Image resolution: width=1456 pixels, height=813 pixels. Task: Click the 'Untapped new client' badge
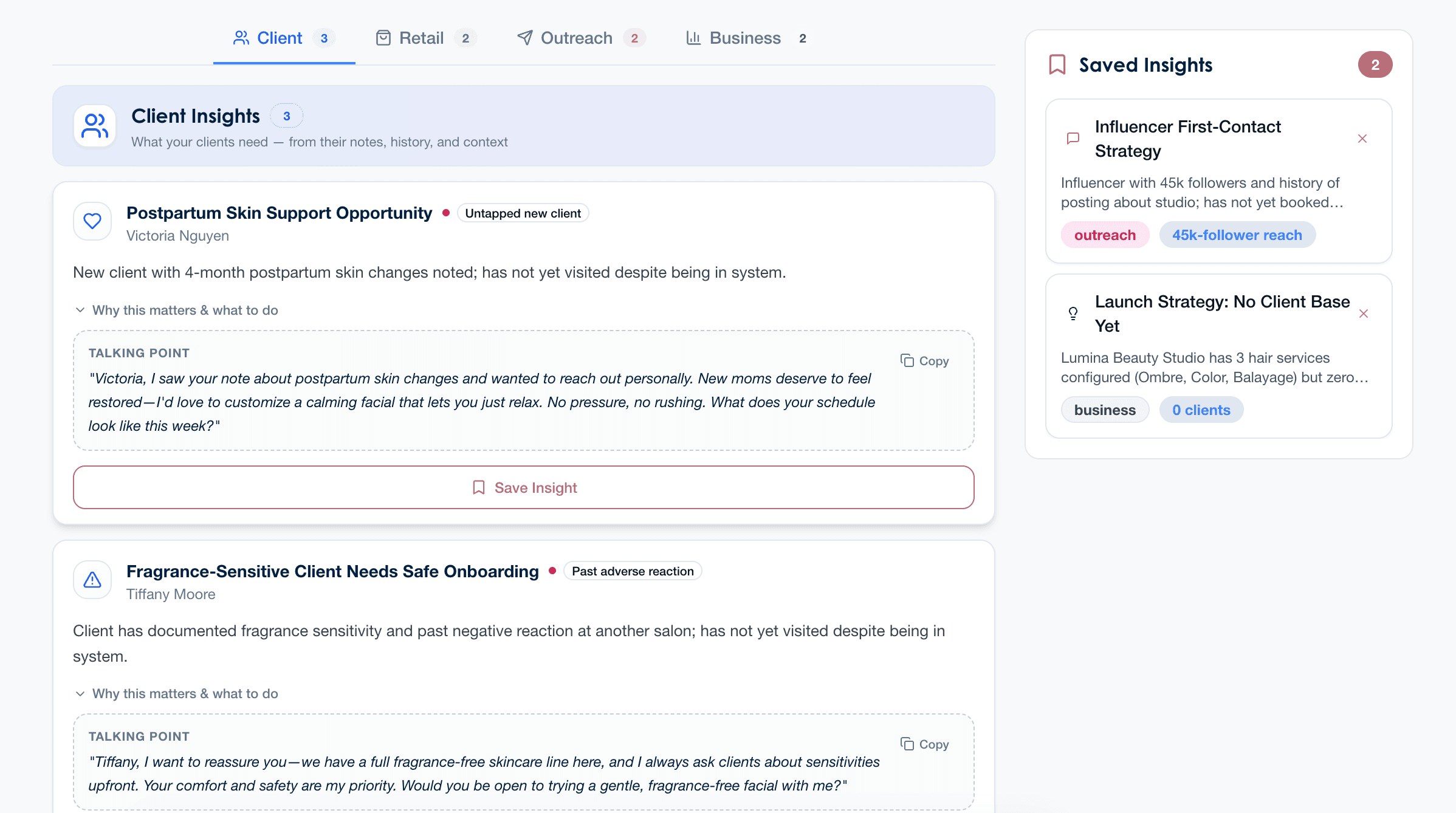(523, 213)
